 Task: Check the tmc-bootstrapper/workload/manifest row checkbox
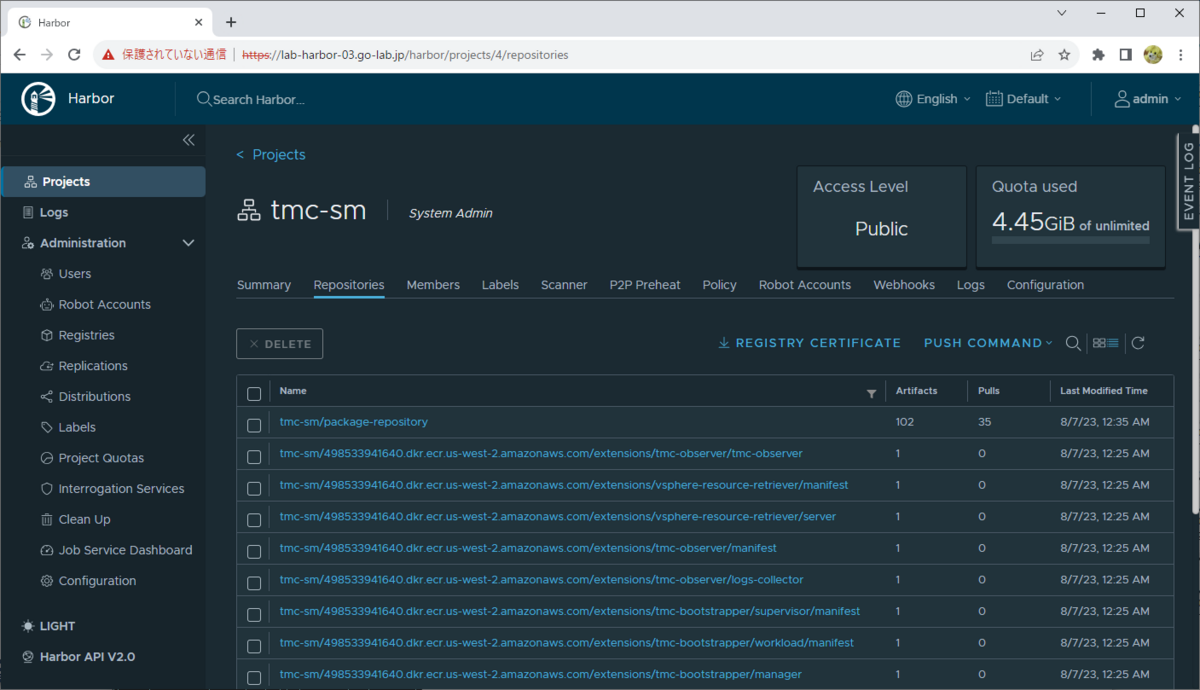click(254, 646)
